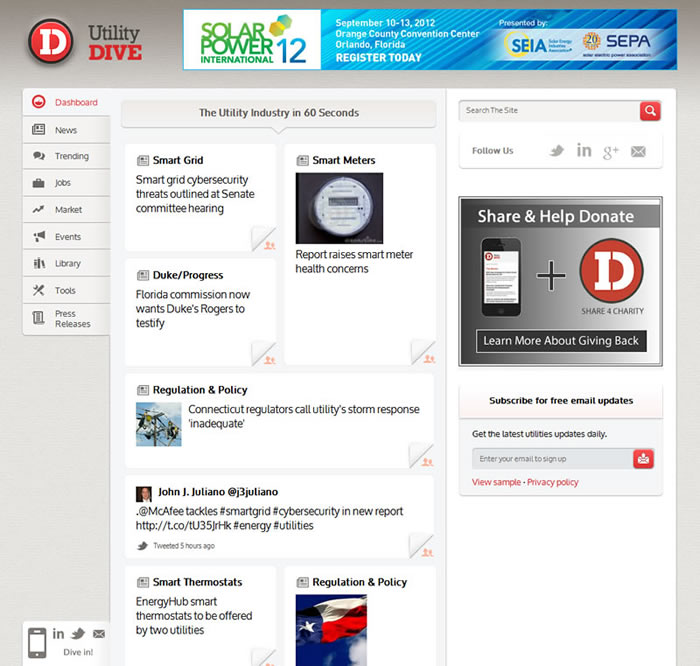Click the Tweeted 5 hours ago bird icon
The height and width of the screenshot is (666, 700).
coord(142,546)
